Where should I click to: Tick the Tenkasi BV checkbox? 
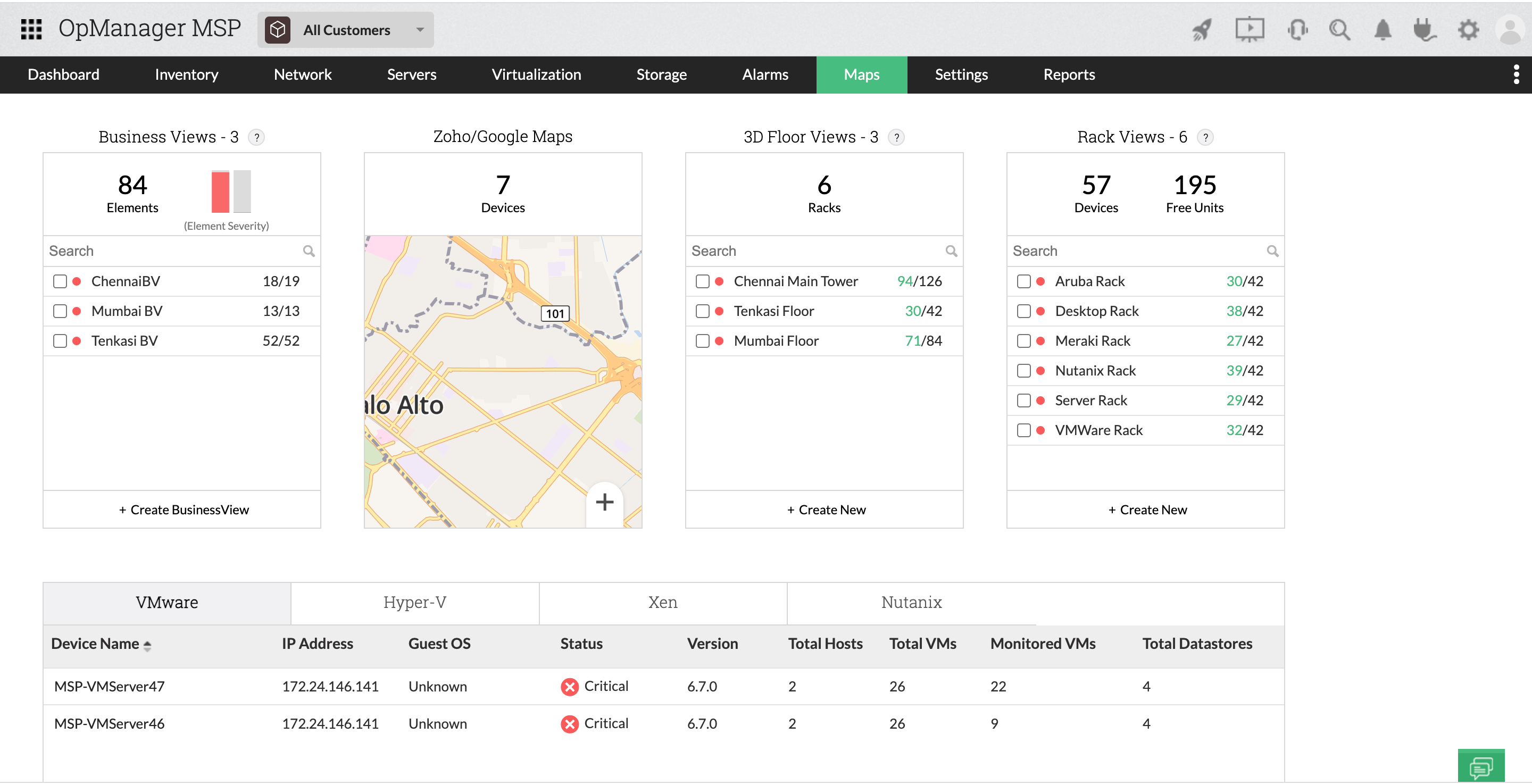tap(60, 341)
